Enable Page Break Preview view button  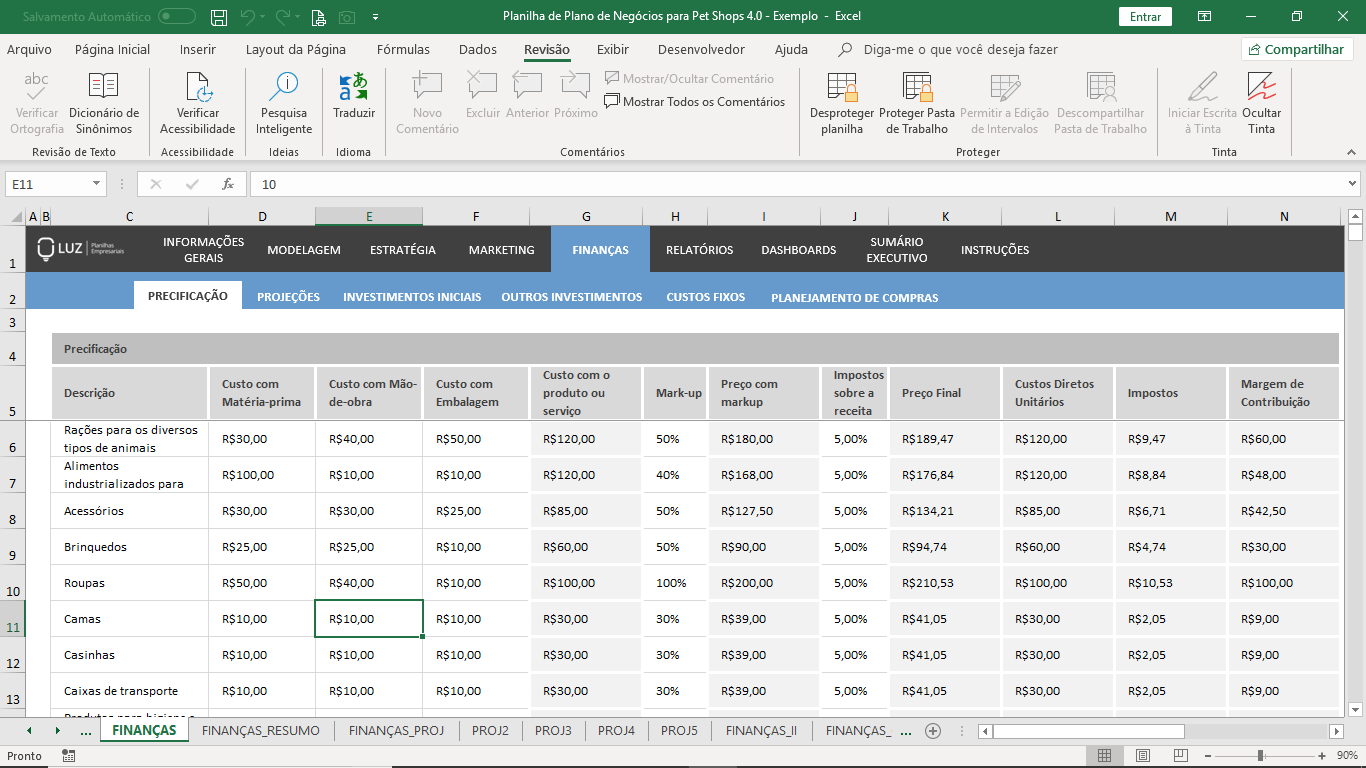[1181, 756]
